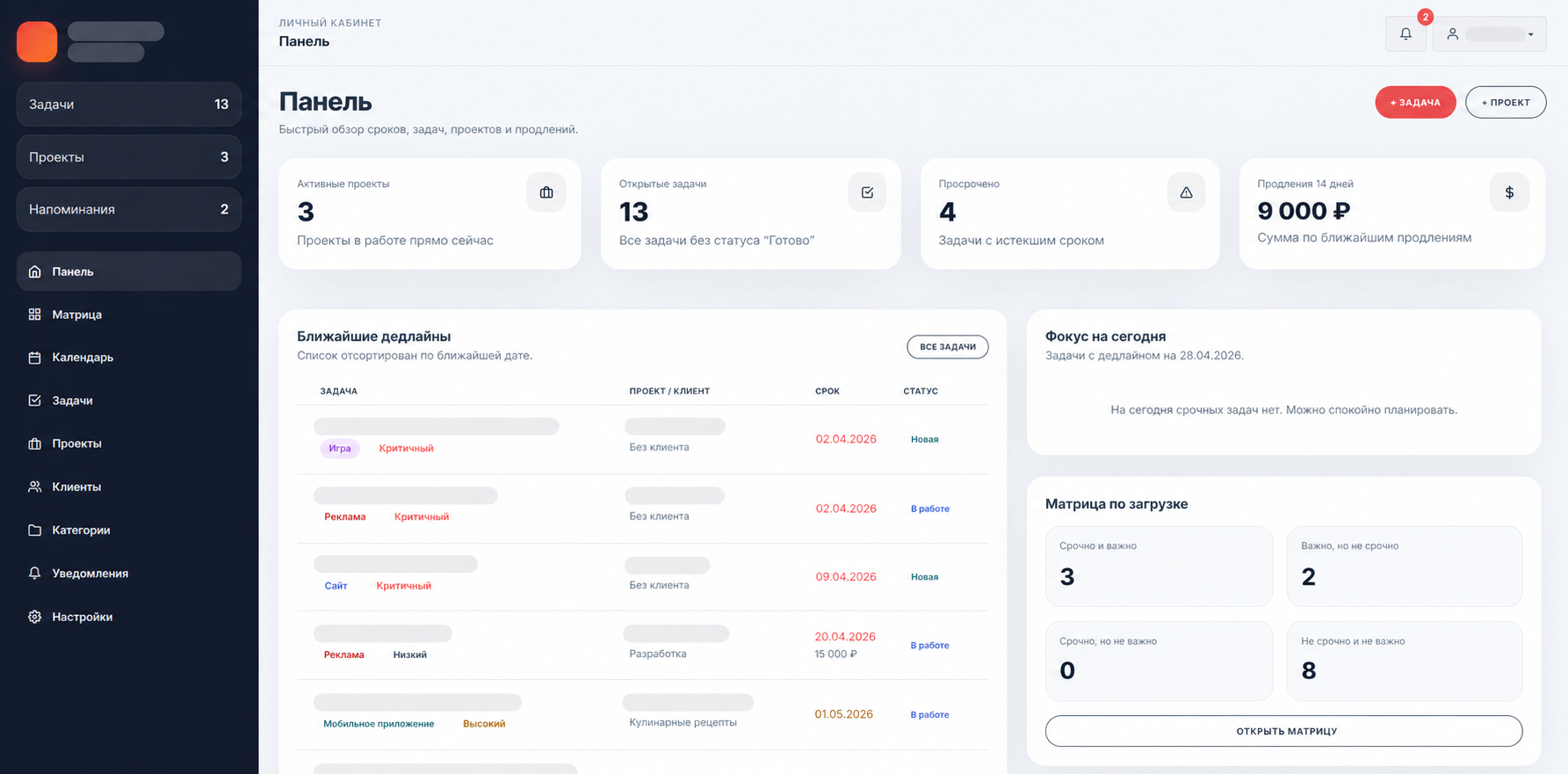Open the Уведомления section

128,573
